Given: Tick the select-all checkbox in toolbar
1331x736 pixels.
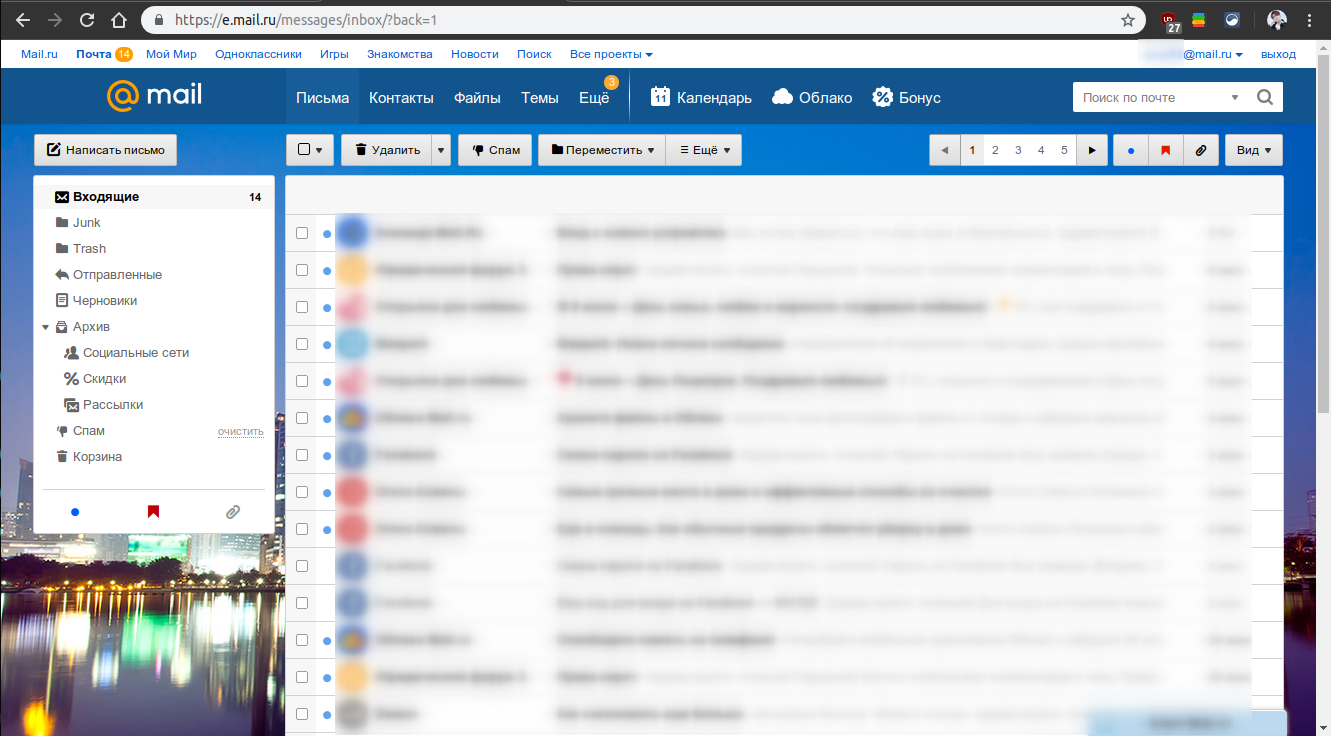Looking at the screenshot, I should [305, 150].
